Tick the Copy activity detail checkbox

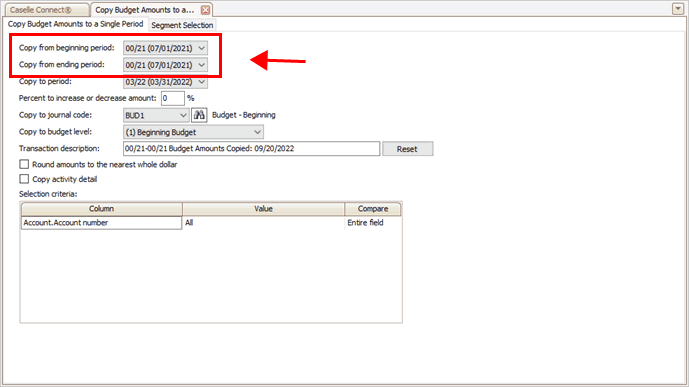pyautogui.click(x=24, y=179)
